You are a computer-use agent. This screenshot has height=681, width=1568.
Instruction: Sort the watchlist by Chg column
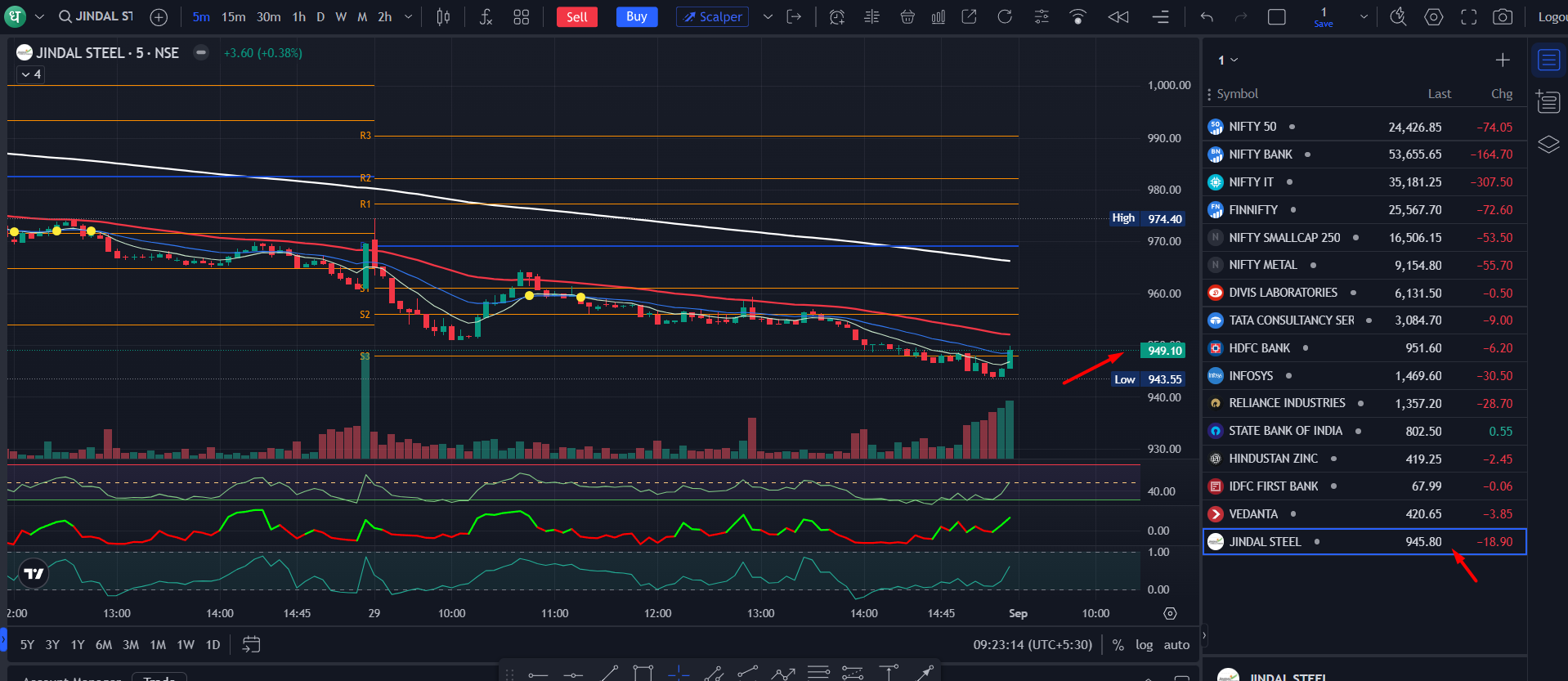coord(1502,94)
